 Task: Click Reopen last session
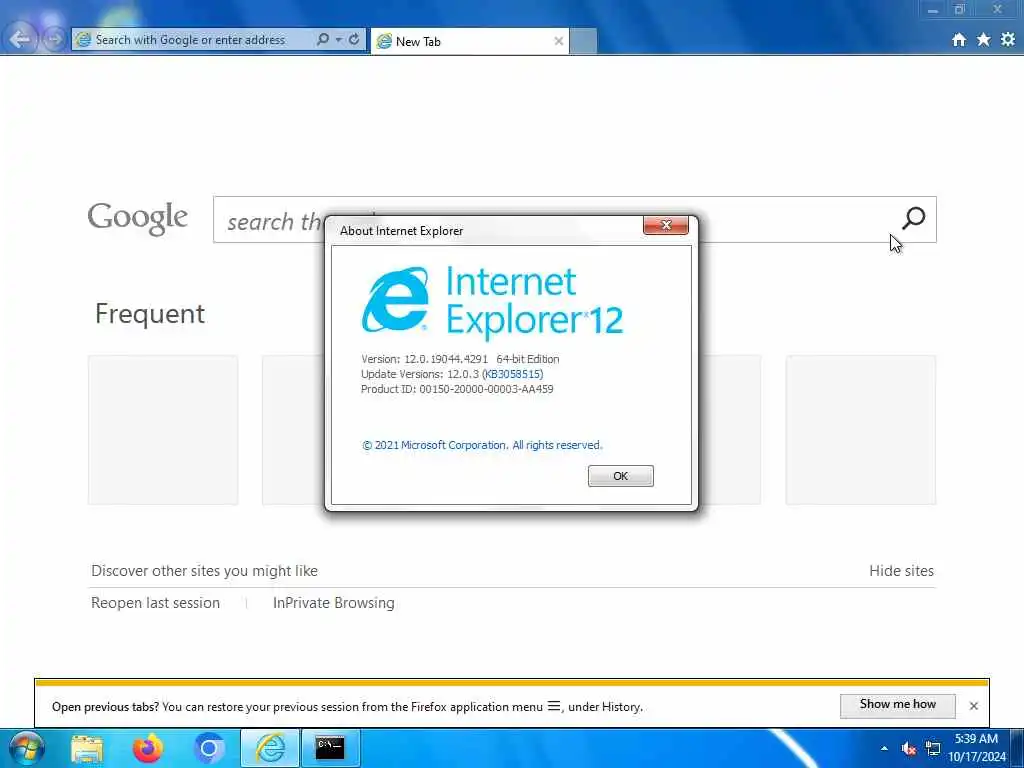pos(155,603)
